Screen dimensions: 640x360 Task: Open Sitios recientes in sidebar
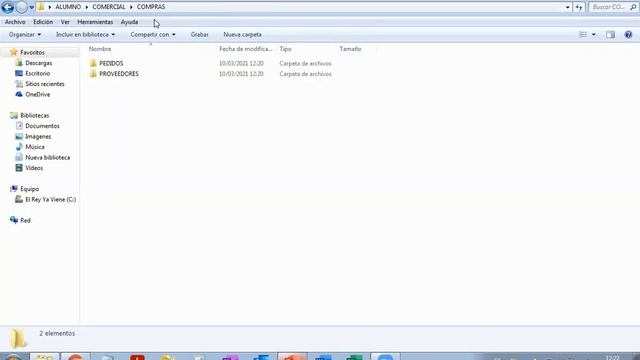[x=44, y=84]
